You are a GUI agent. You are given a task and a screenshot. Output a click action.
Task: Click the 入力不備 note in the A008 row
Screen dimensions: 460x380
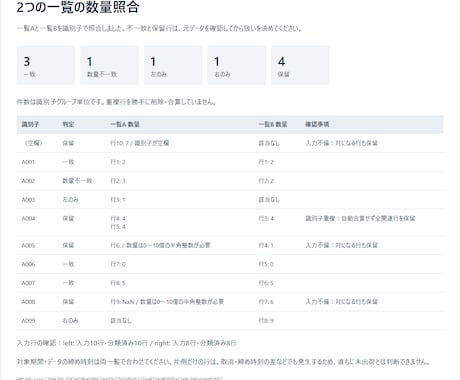tap(341, 302)
